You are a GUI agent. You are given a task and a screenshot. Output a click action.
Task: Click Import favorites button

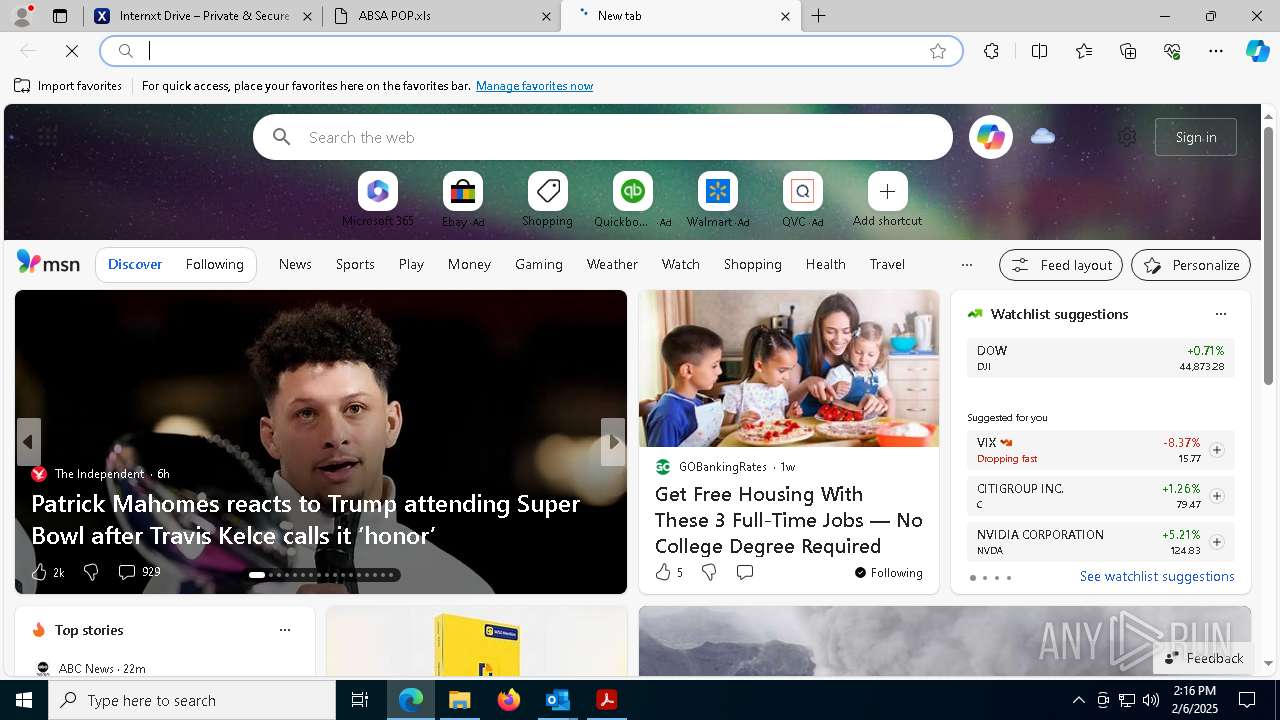[x=68, y=86]
